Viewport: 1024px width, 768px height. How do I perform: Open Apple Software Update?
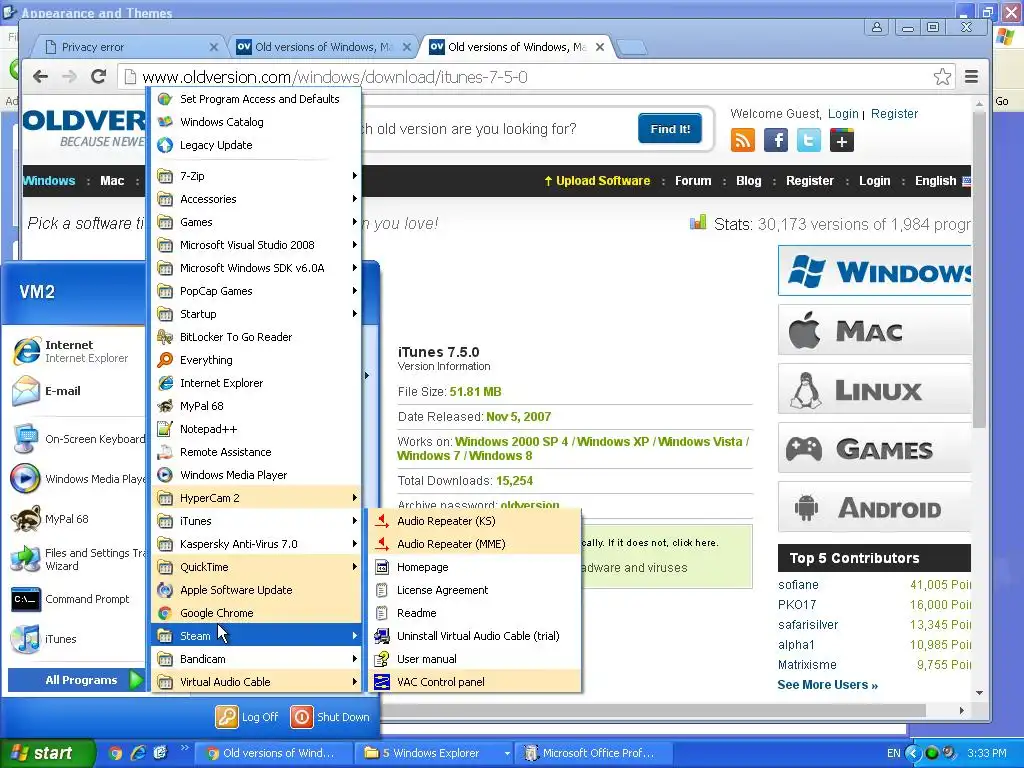click(256, 590)
